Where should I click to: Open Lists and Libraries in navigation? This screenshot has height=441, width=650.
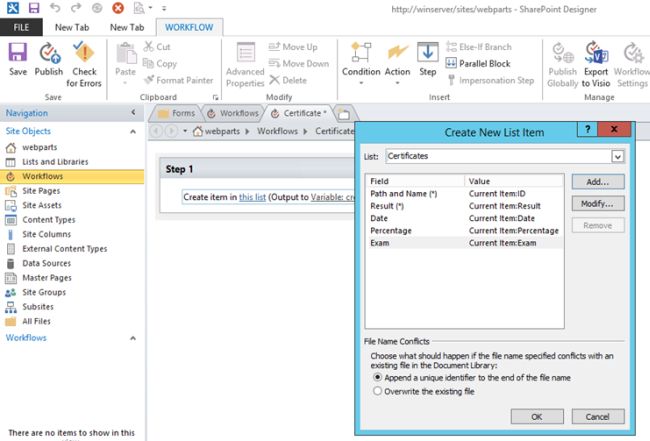[55, 162]
